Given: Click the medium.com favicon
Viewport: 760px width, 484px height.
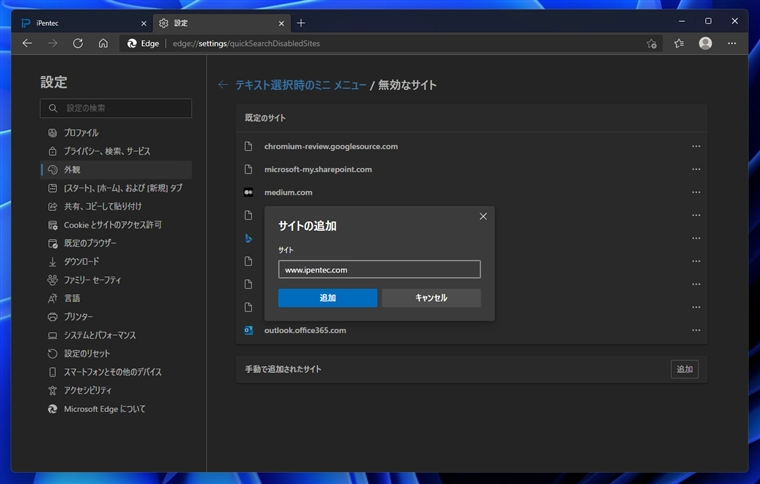Looking at the screenshot, I should pos(248,192).
